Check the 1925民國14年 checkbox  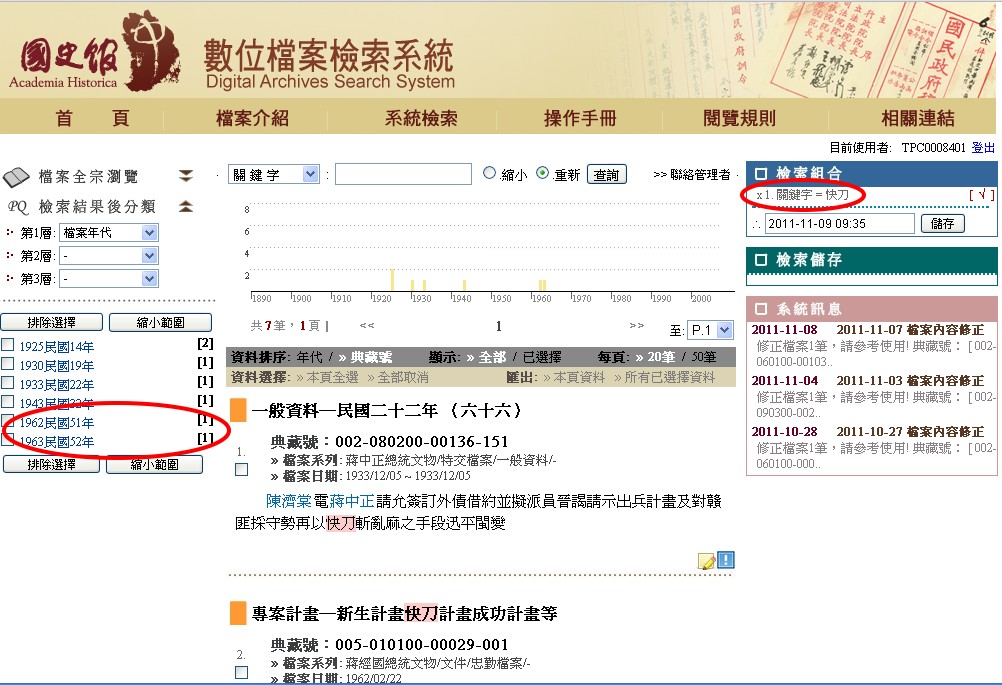8,346
